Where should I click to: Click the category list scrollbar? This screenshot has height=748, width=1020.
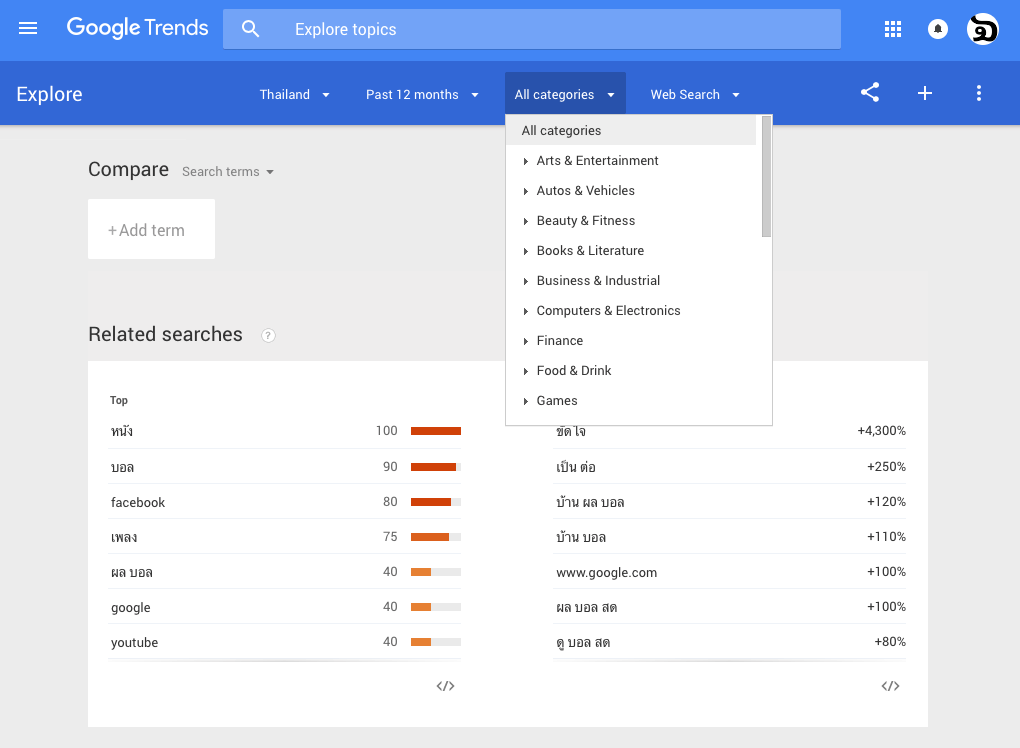pyautogui.click(x=766, y=176)
